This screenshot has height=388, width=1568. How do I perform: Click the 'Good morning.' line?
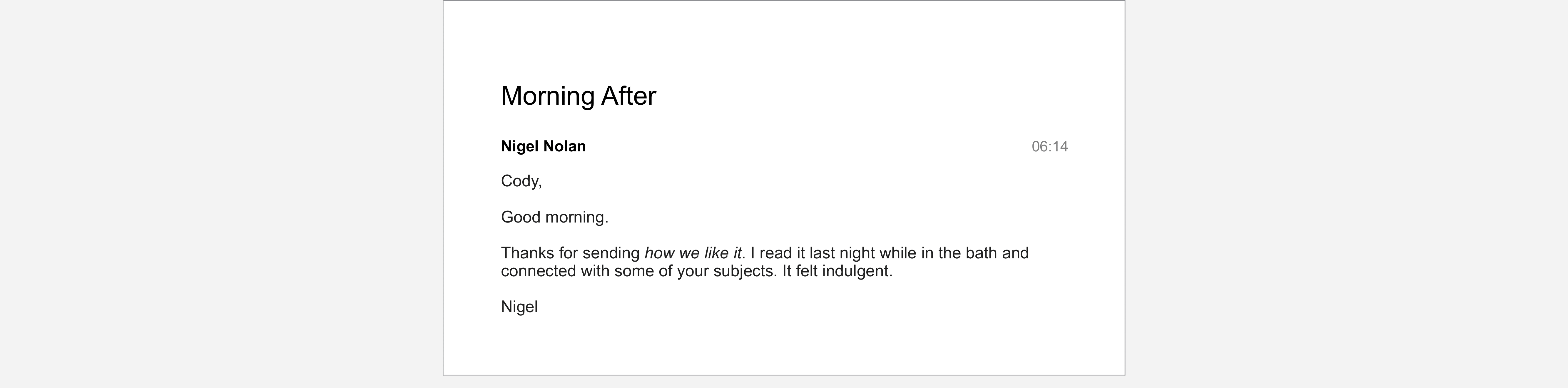click(554, 217)
